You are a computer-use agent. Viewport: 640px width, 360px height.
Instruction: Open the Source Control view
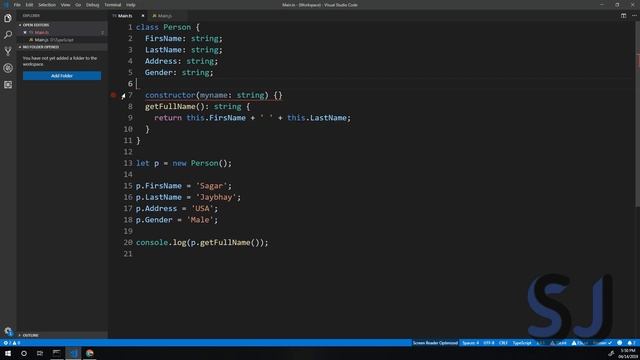[x=8, y=51]
